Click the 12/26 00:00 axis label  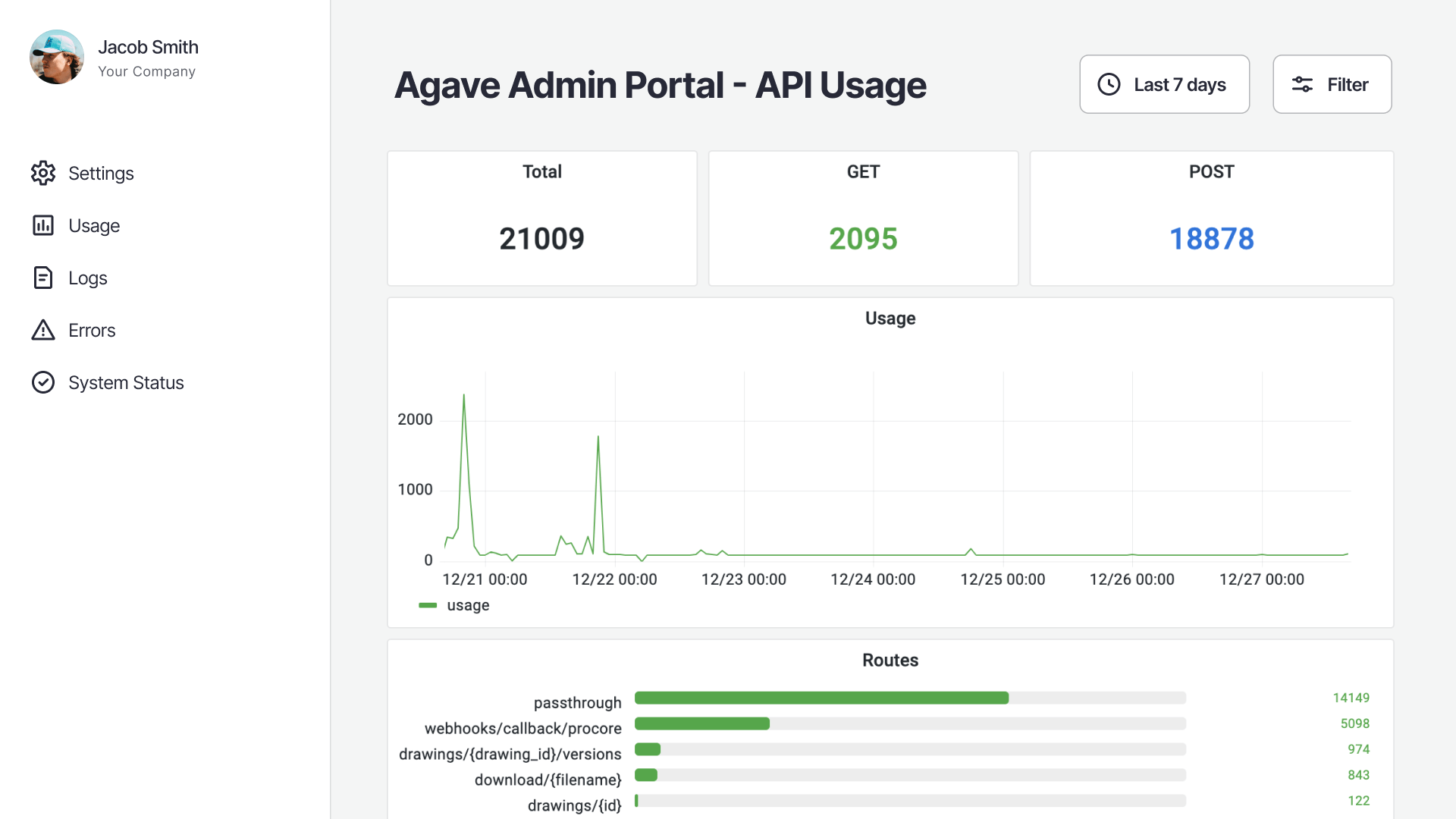coord(1131,579)
